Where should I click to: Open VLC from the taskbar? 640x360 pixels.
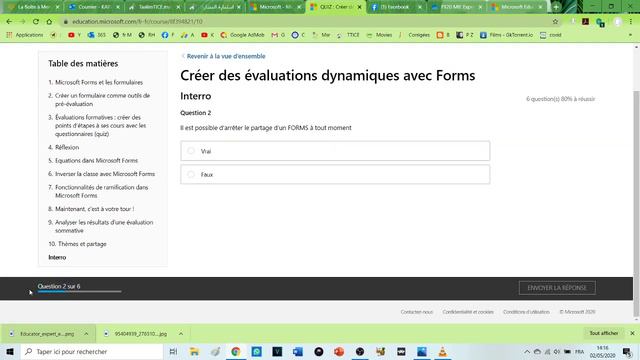(x=442, y=351)
